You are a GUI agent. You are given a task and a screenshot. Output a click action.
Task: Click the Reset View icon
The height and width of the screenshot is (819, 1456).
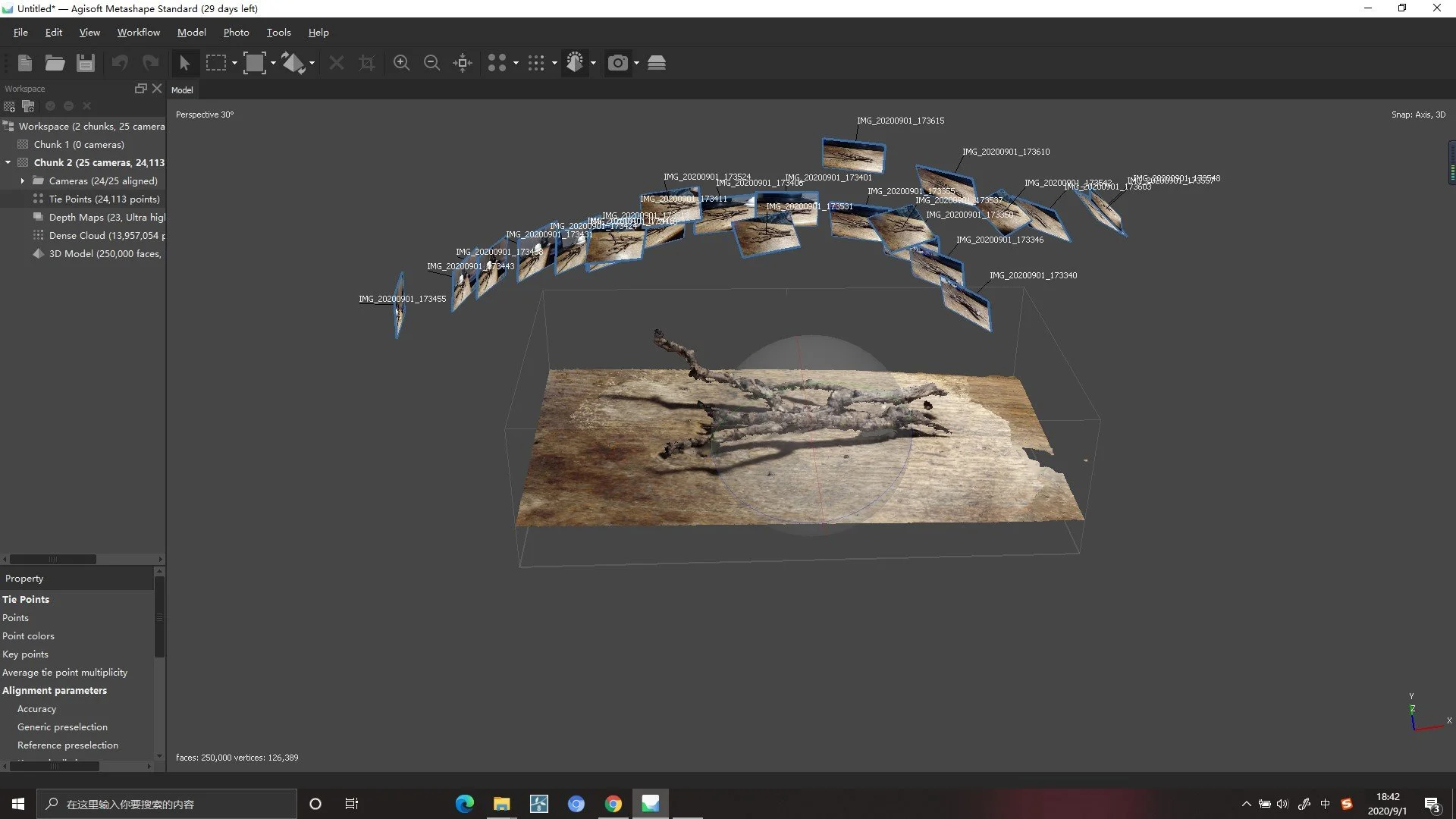pos(463,63)
